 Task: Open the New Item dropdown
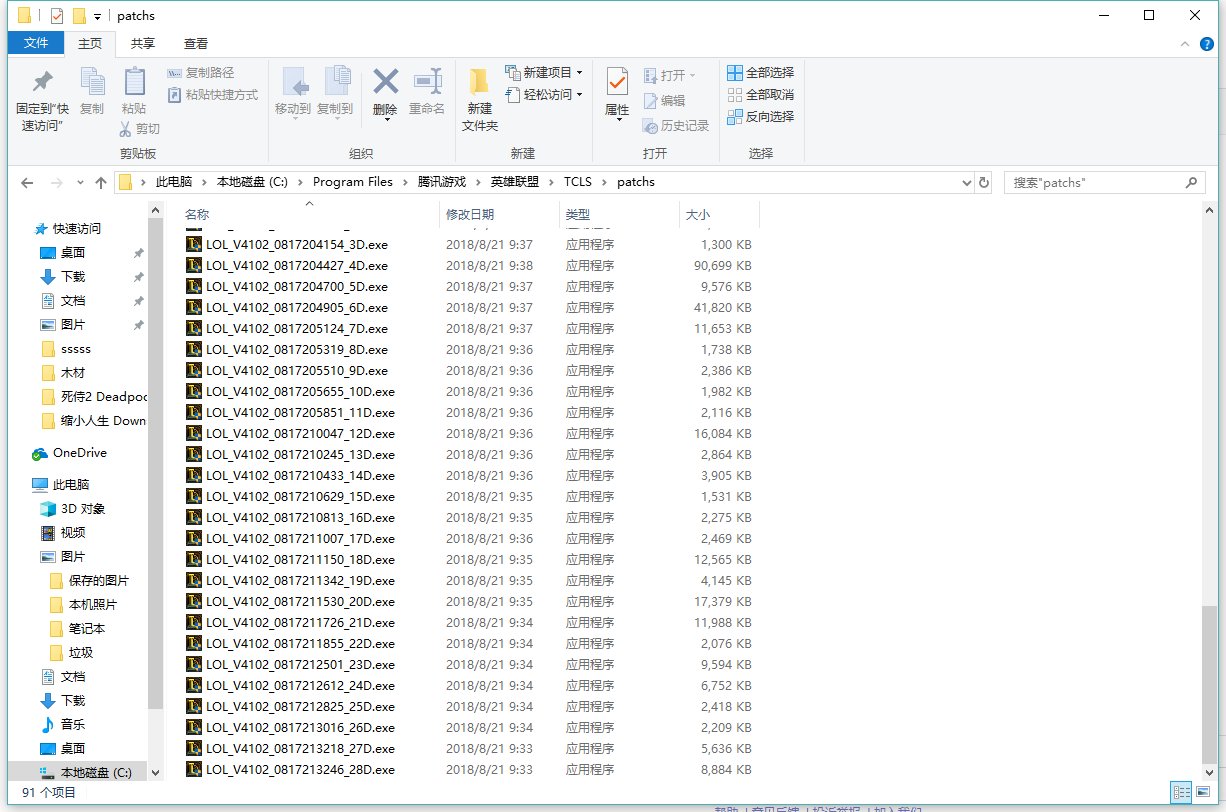pos(545,72)
